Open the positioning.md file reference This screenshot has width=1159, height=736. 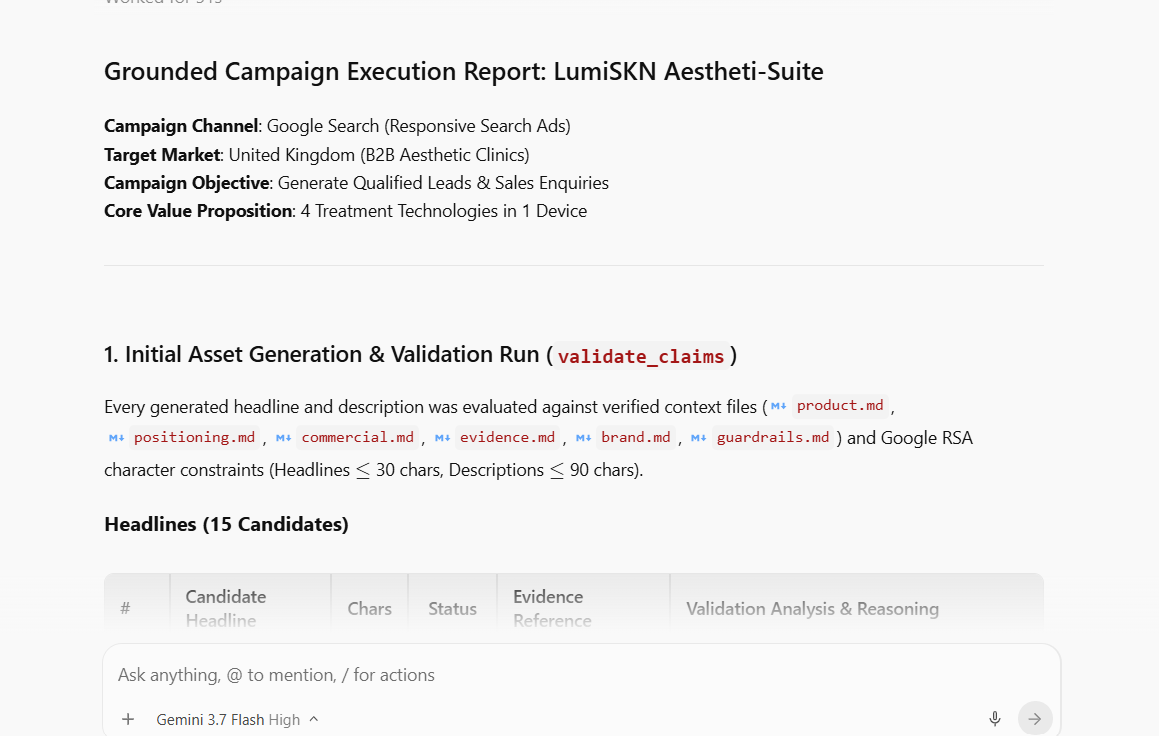194,437
